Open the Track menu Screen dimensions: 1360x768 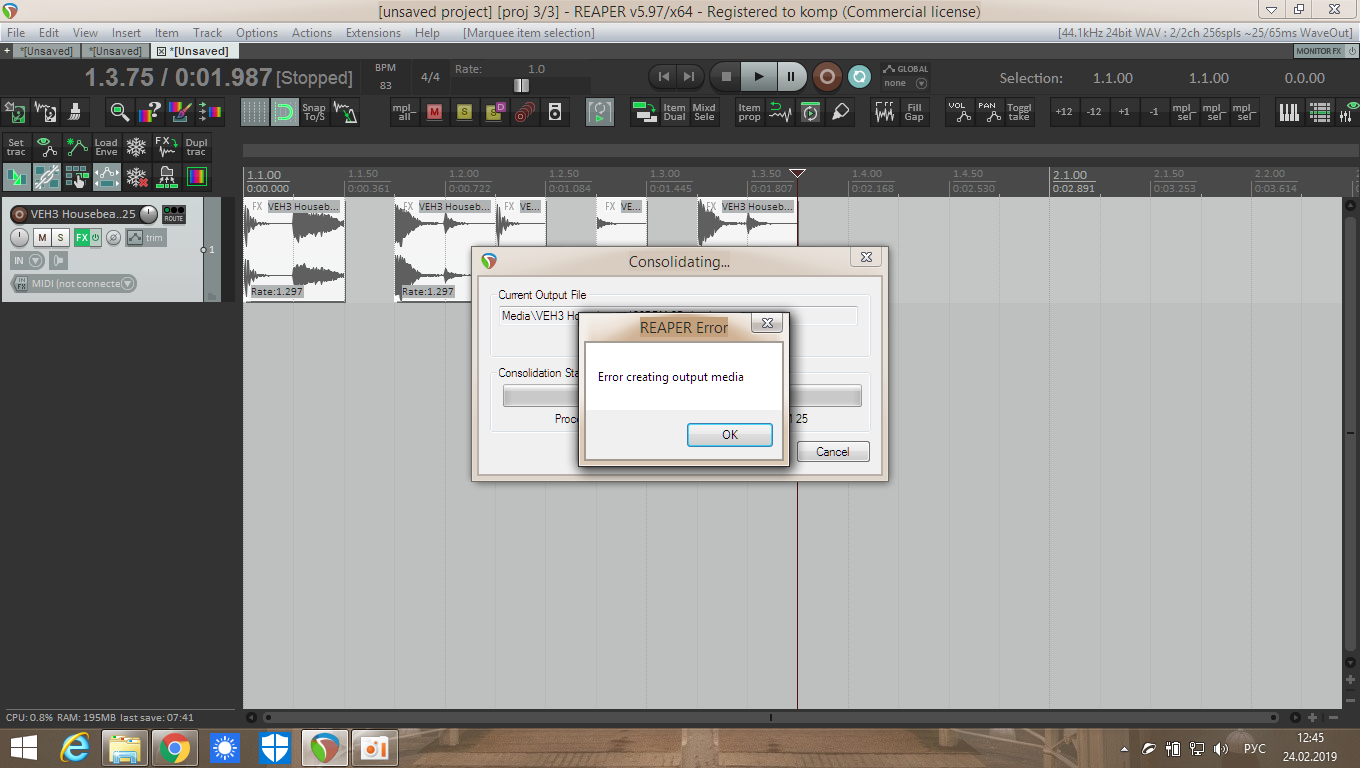[208, 33]
